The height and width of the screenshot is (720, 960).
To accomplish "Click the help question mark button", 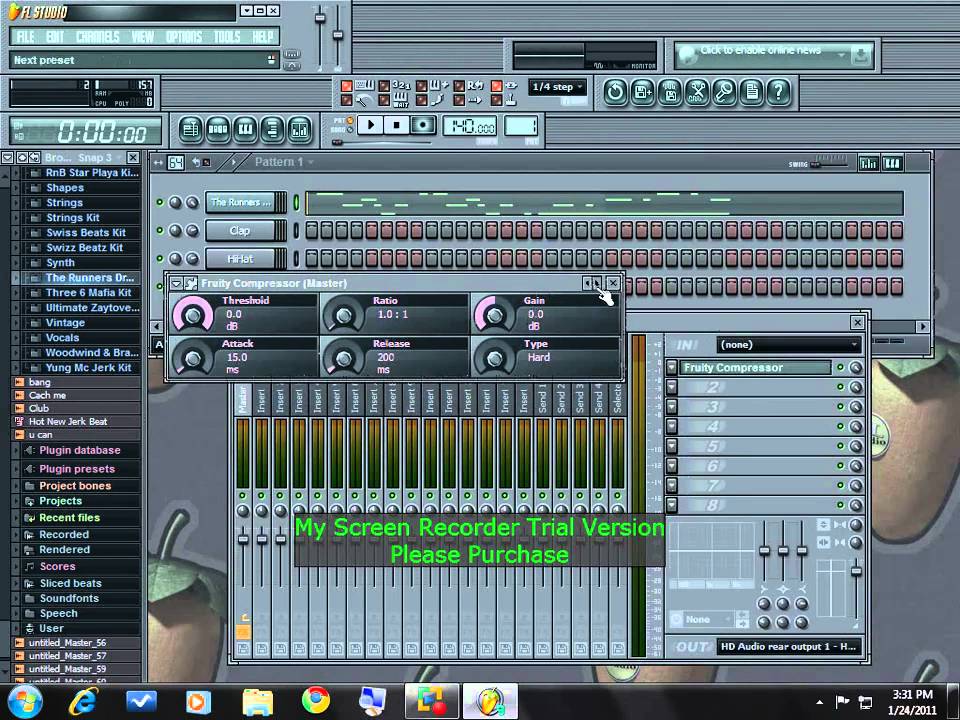I will pyautogui.click(x=779, y=92).
